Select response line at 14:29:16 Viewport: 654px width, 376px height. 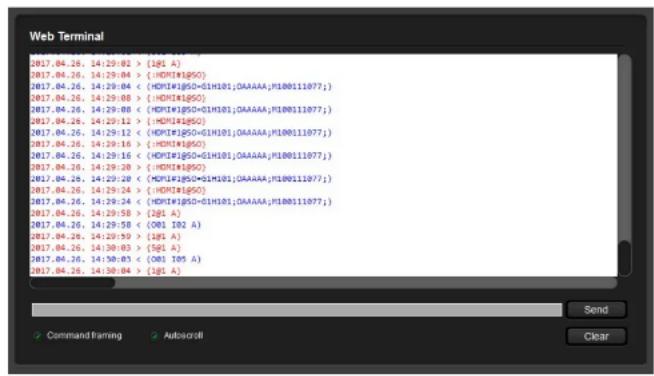click(181, 156)
